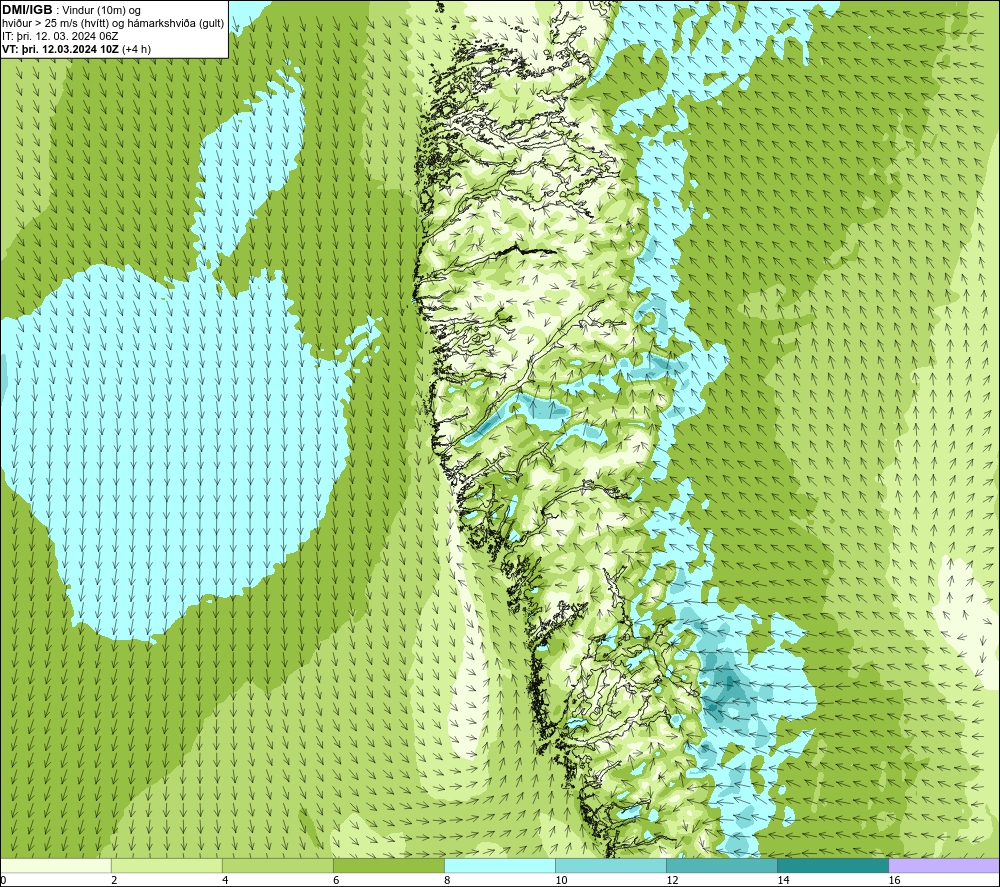This screenshot has width=1000, height=887.
Task: Click the 'hviður > 25 m/s (hvítt)' legend description
Action: coord(55,24)
